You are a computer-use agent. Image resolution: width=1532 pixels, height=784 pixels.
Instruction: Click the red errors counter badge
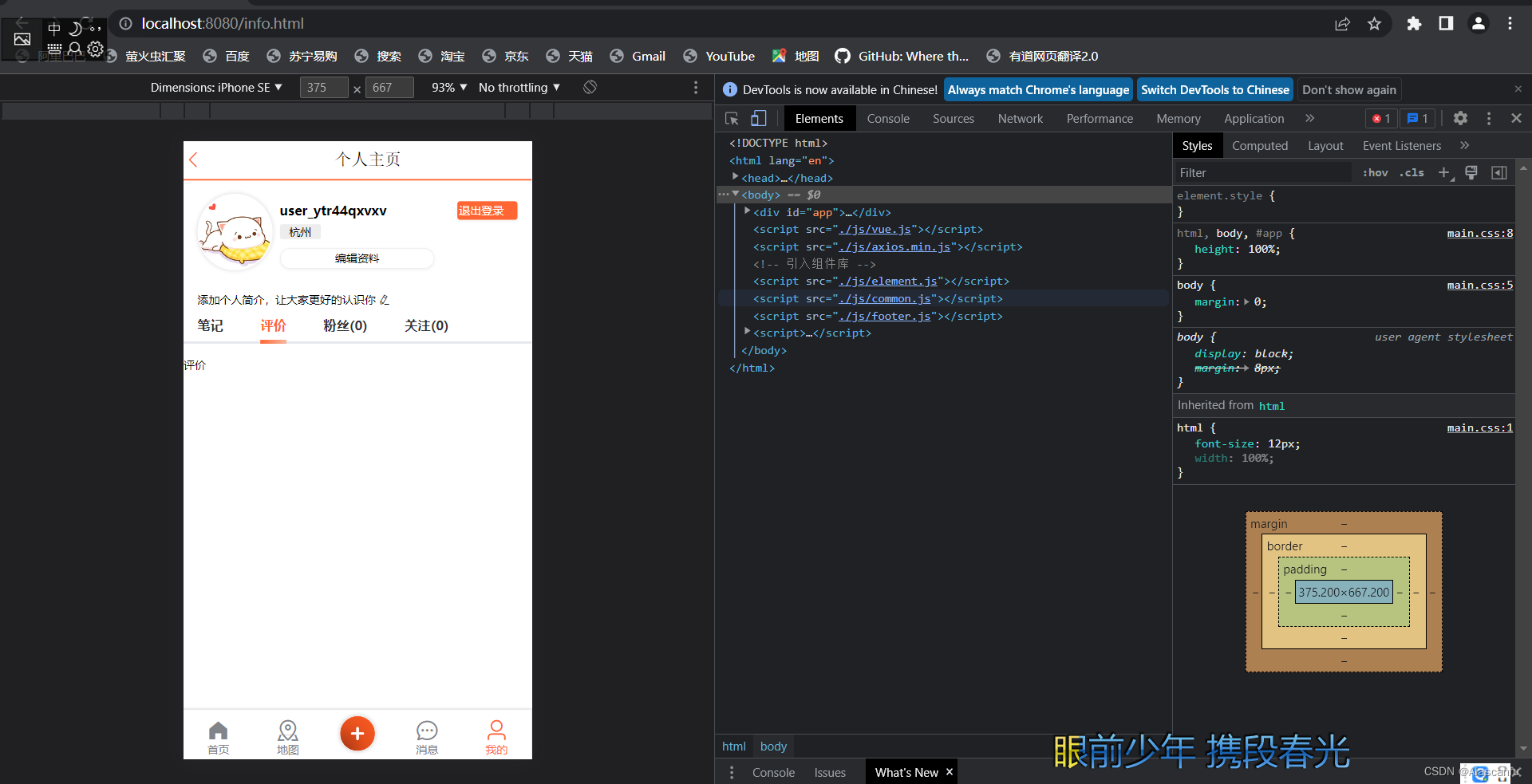tap(1381, 118)
